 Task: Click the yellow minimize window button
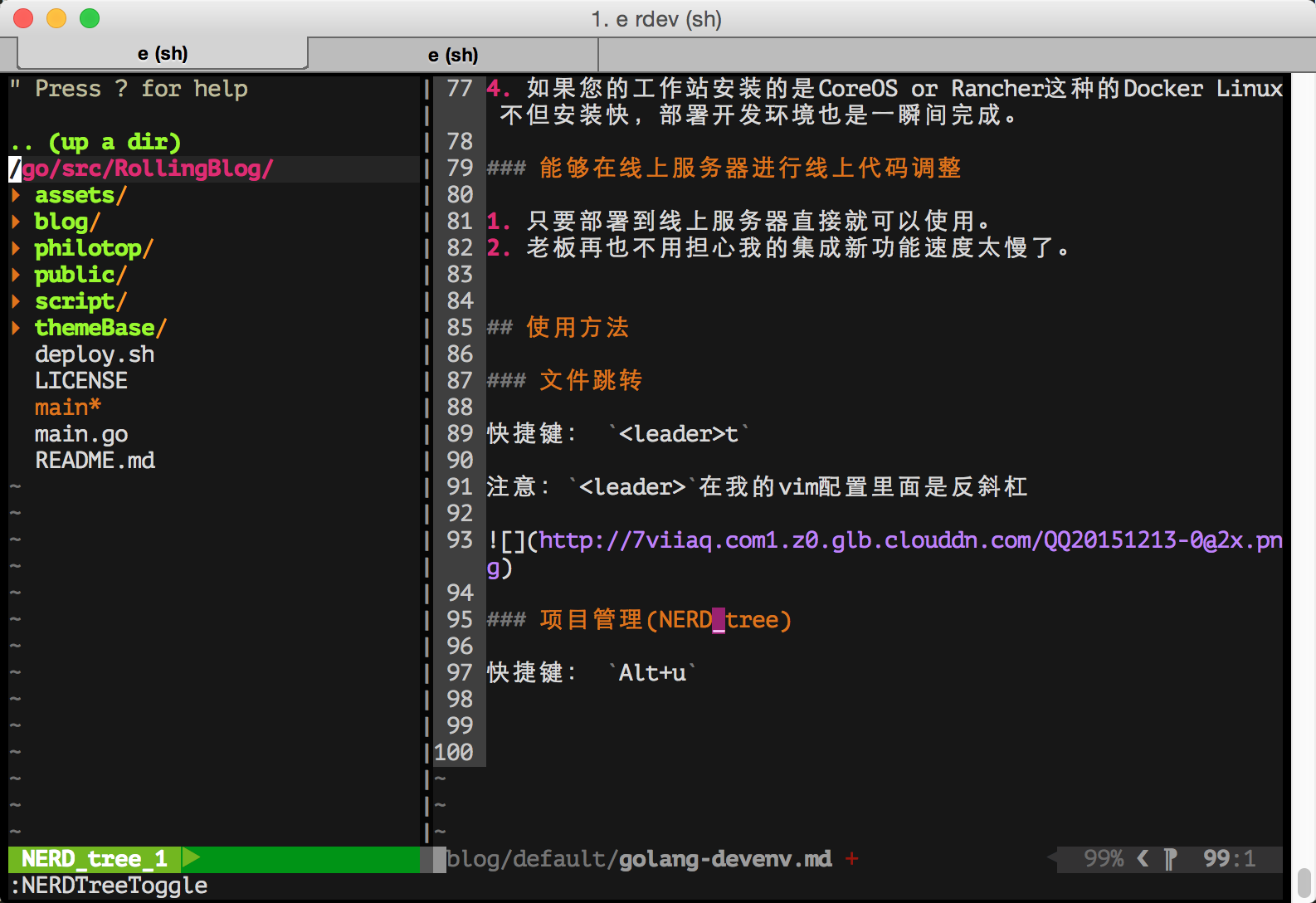(56, 18)
